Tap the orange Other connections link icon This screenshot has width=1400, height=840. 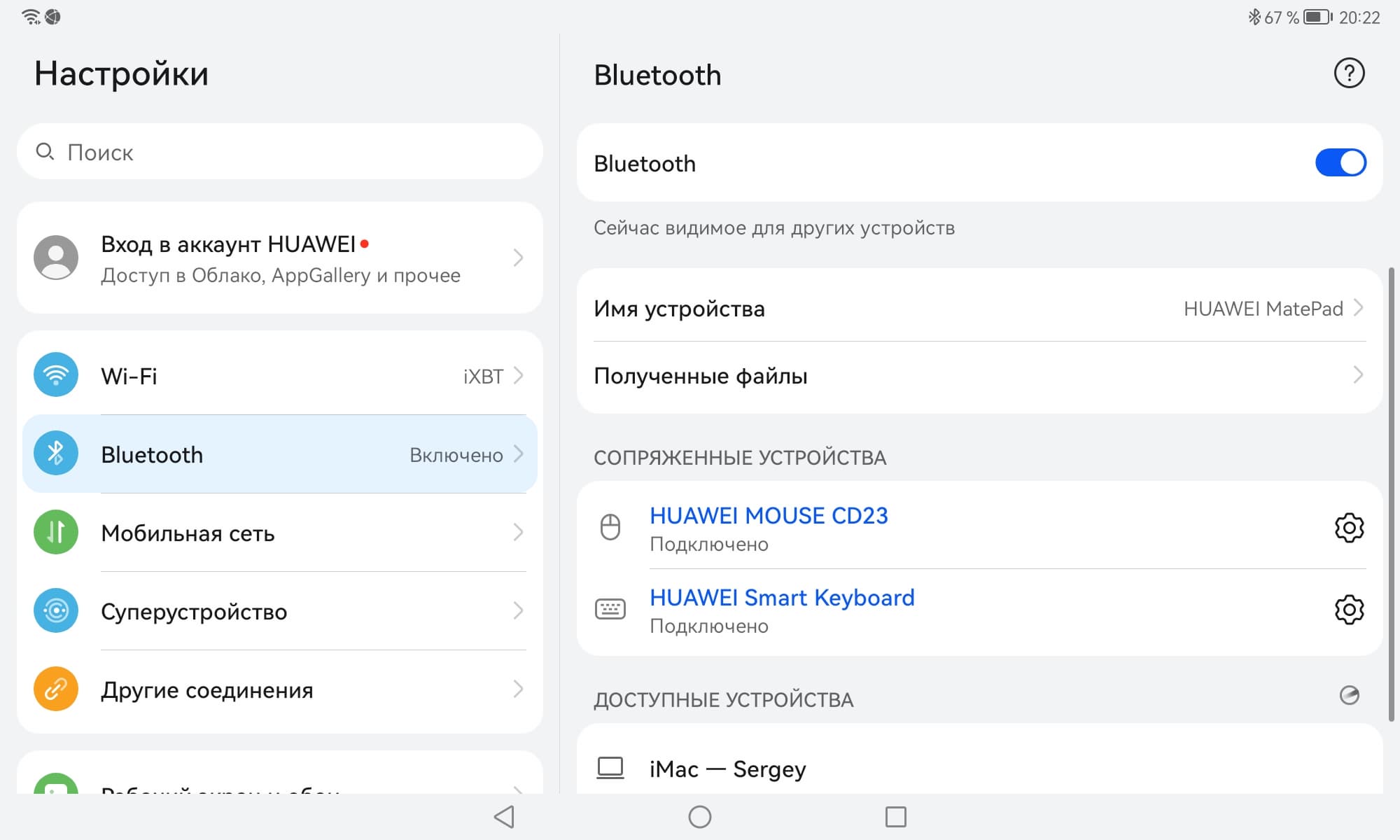[56, 689]
